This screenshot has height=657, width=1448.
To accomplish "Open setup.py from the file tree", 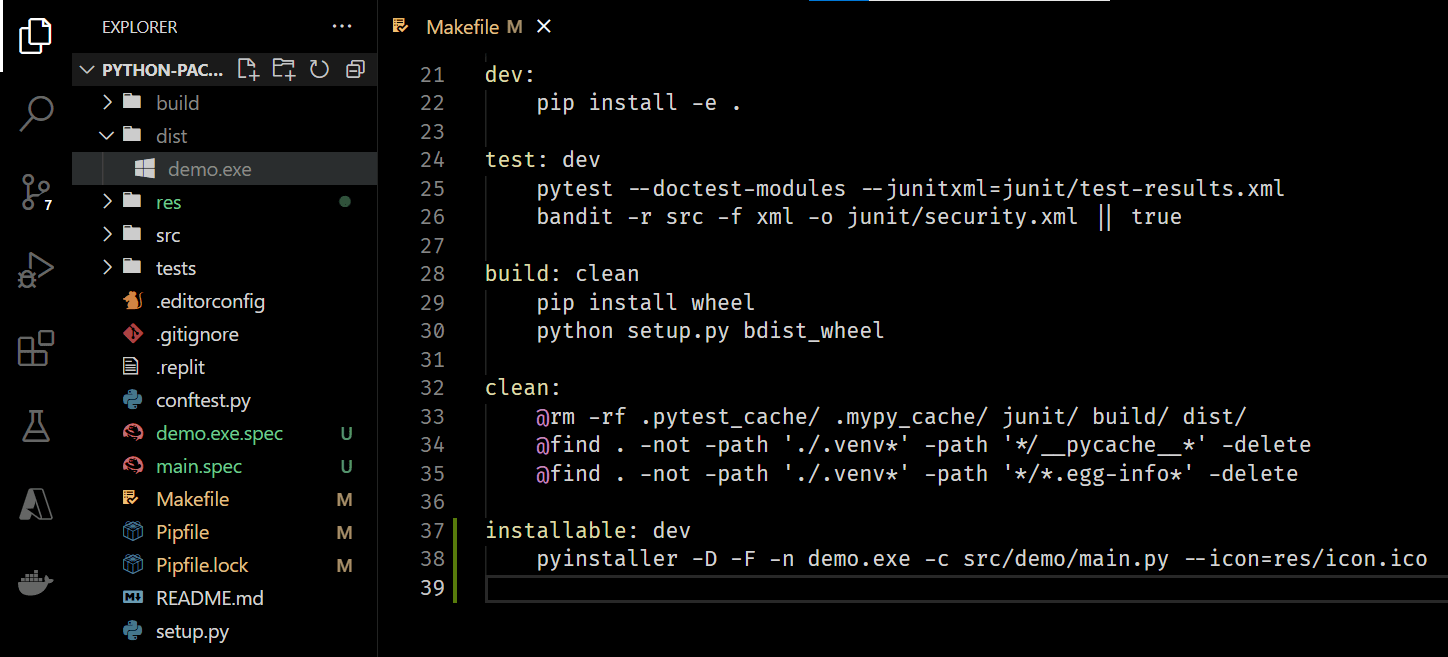I will pyautogui.click(x=224, y=631).
